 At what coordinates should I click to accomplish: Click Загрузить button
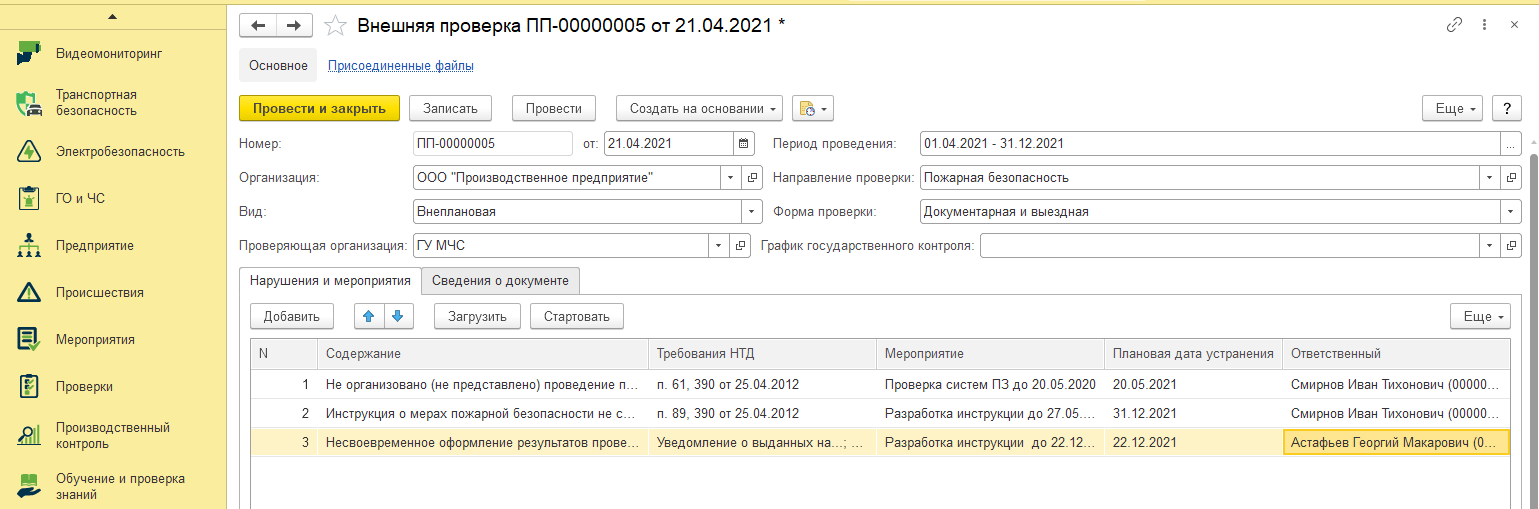[477, 317]
